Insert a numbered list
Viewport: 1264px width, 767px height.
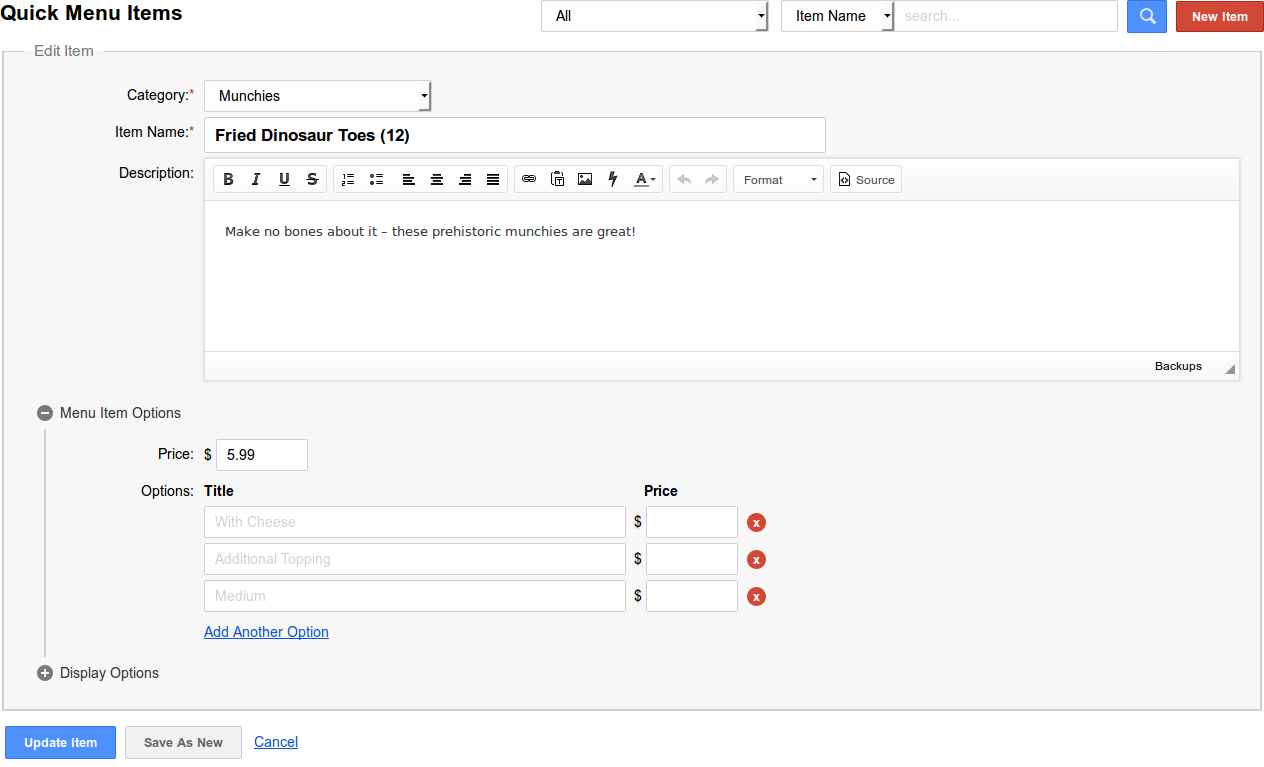coord(348,180)
